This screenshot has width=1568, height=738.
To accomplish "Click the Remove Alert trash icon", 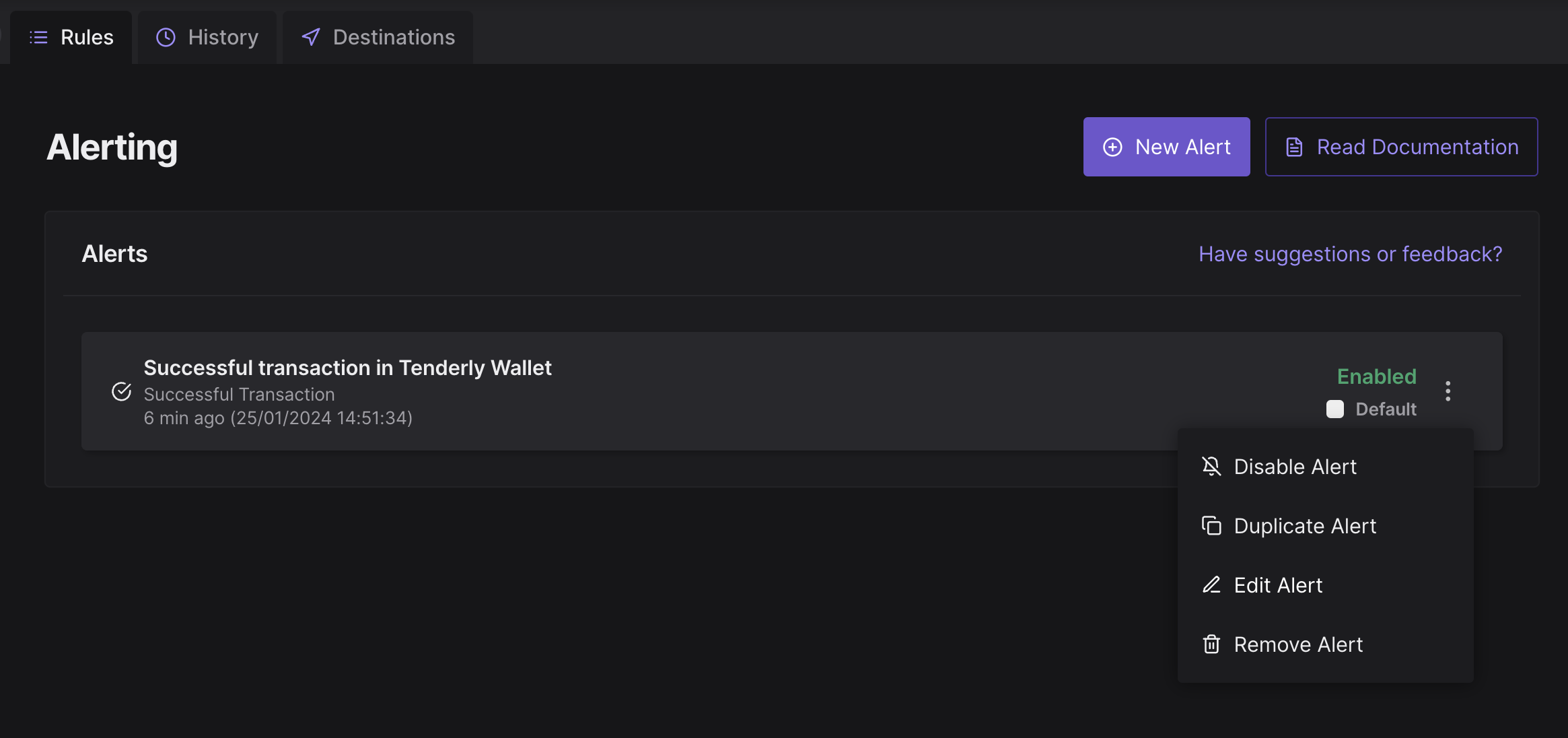I will pyautogui.click(x=1211, y=644).
